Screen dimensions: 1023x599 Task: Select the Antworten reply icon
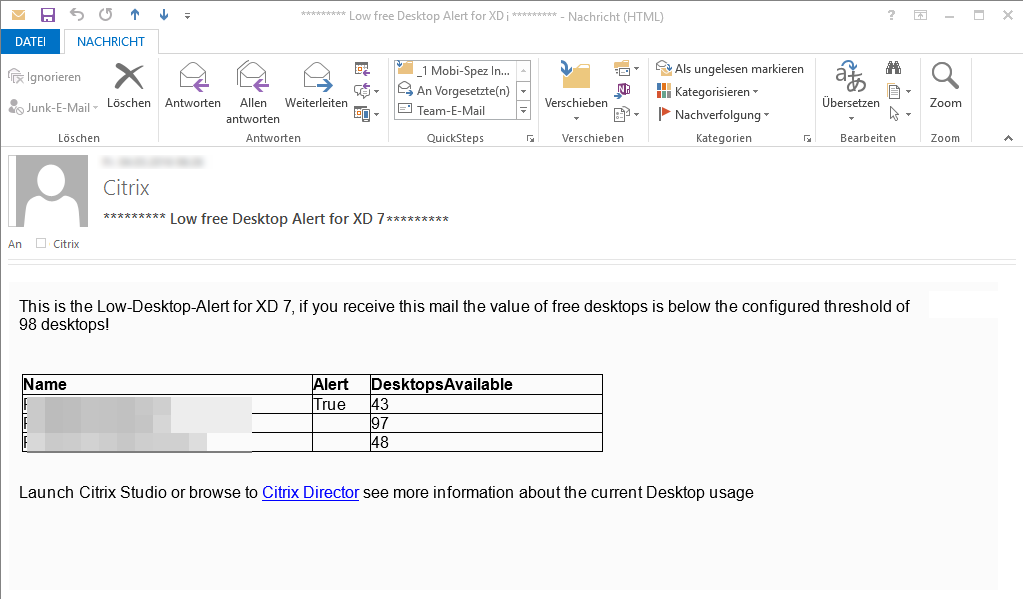pyautogui.click(x=192, y=82)
